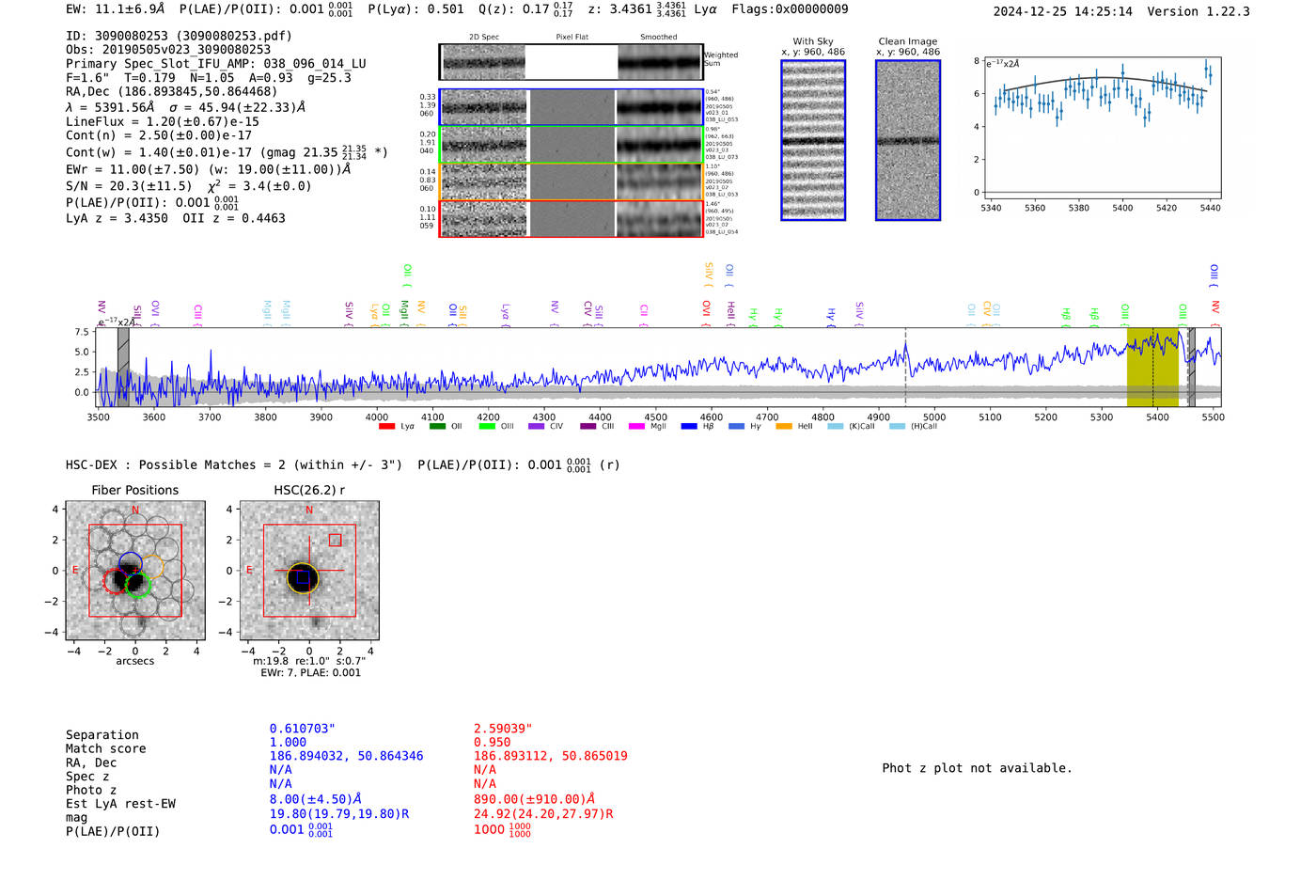Image resolution: width=1316 pixels, height=896 pixels.
Task: Click the 2024-12-25 14:25:14 timestamp
Action: click(x=1063, y=11)
